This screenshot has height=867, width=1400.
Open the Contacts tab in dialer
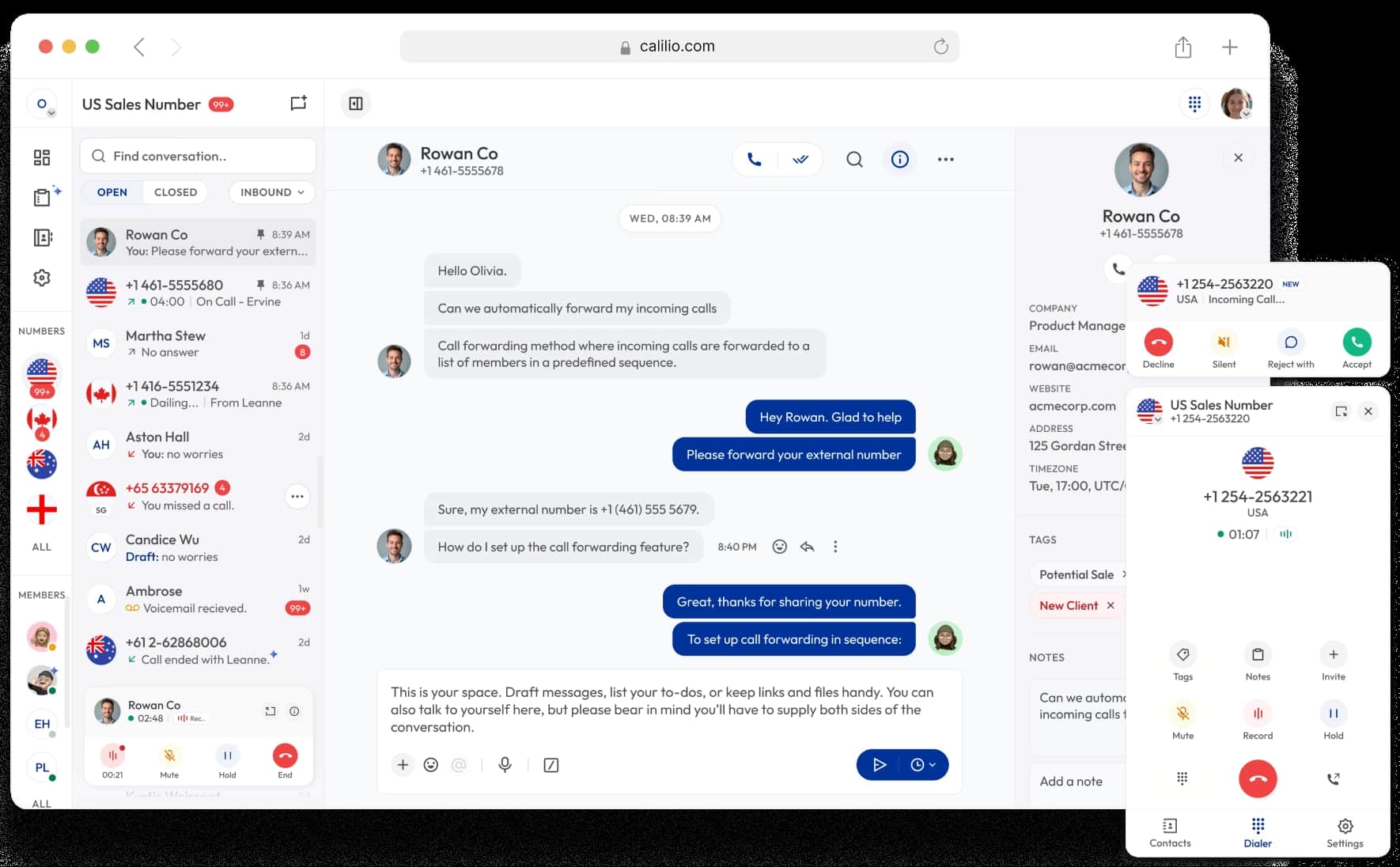pos(1170,832)
